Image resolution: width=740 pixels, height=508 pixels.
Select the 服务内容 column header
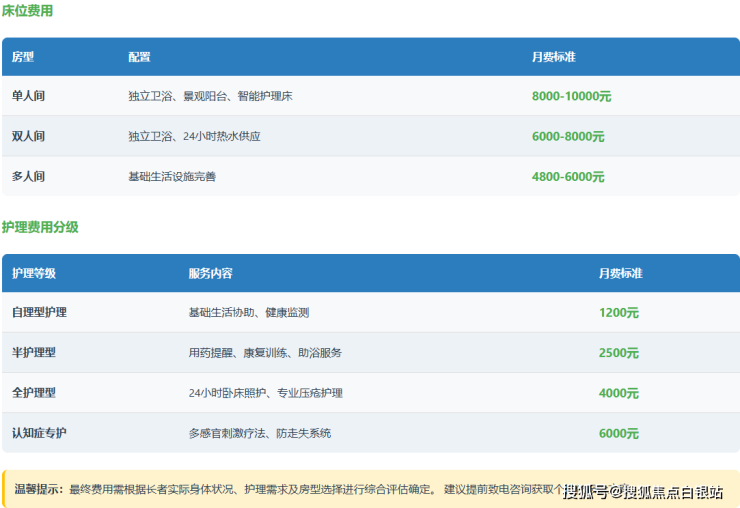coord(210,273)
